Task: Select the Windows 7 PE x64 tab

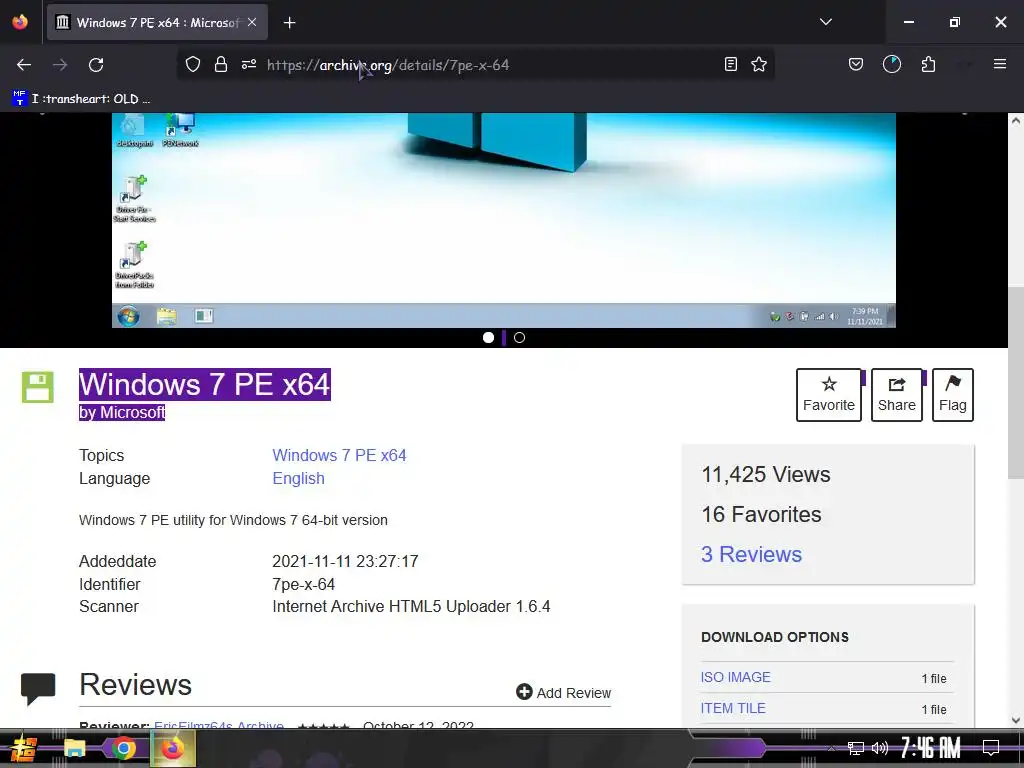Action: pos(157,22)
